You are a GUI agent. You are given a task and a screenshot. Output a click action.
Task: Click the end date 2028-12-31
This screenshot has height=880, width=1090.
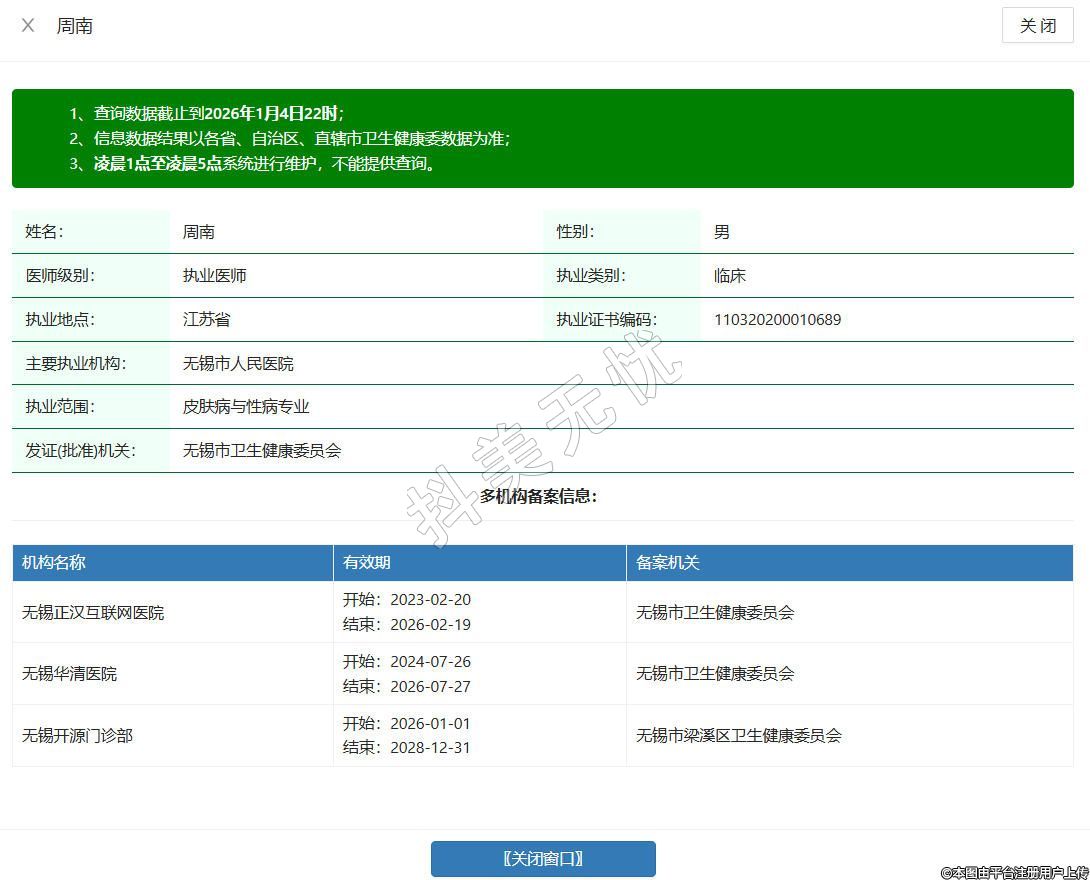[430, 748]
